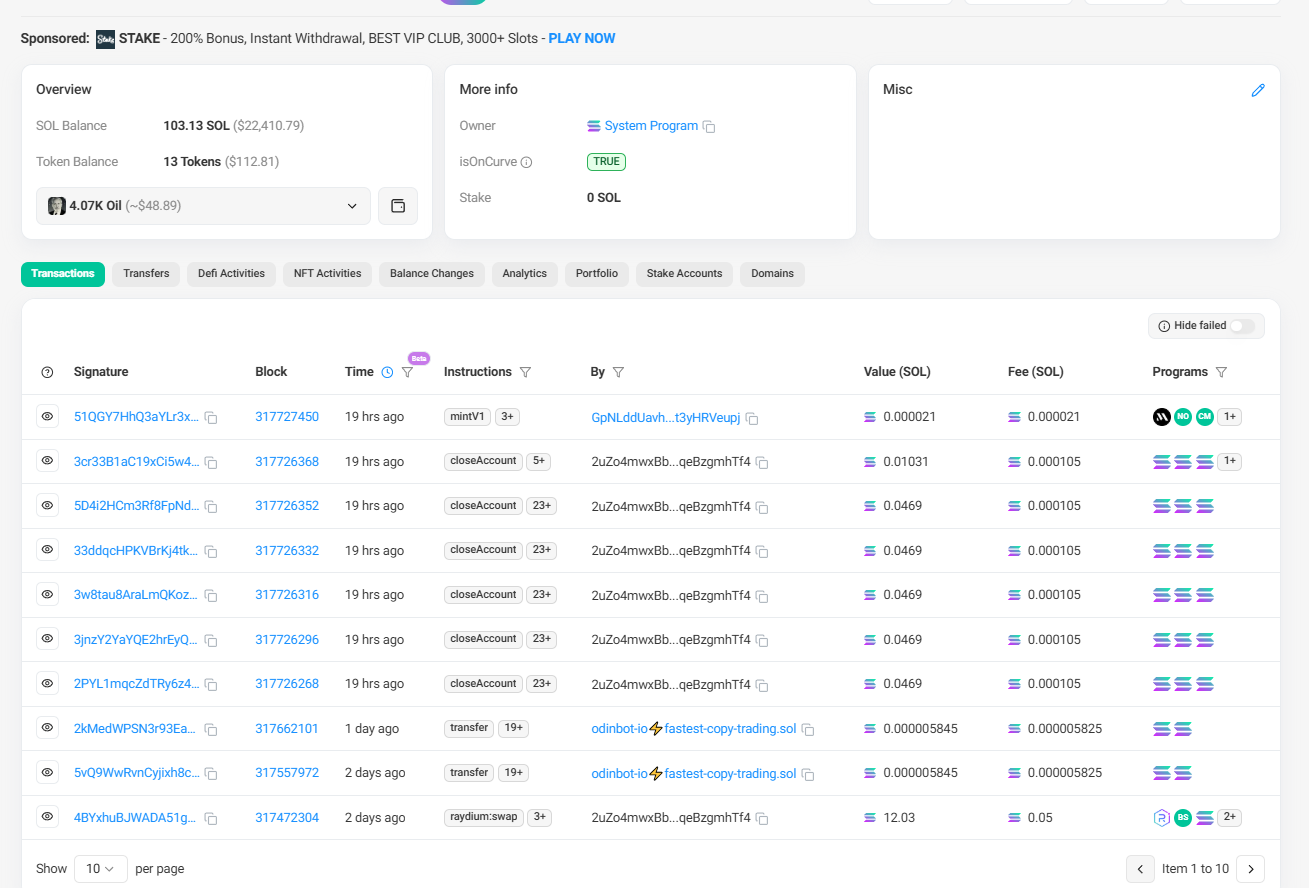Toggle the Hide failed switch
The height and width of the screenshot is (888, 1309).
point(1241,326)
